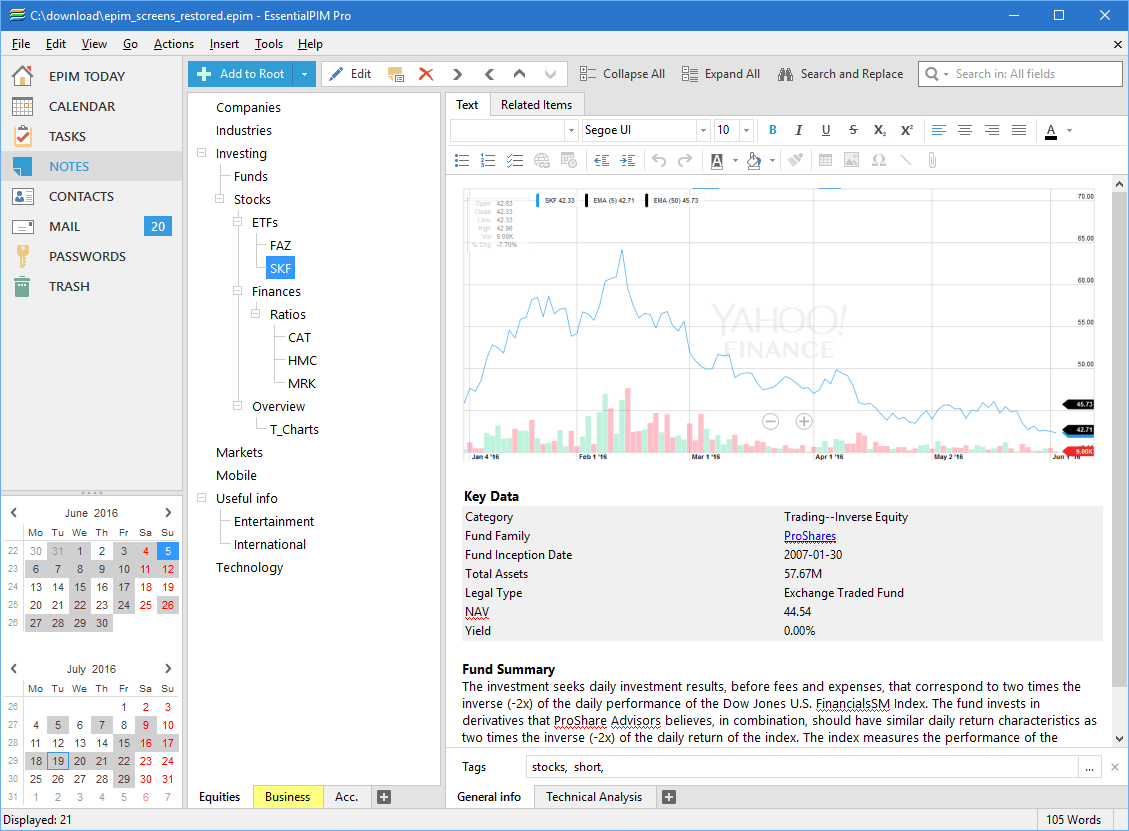The image size is (1129, 831).
Task: Move note right with arrow icon
Action: click(x=457, y=74)
